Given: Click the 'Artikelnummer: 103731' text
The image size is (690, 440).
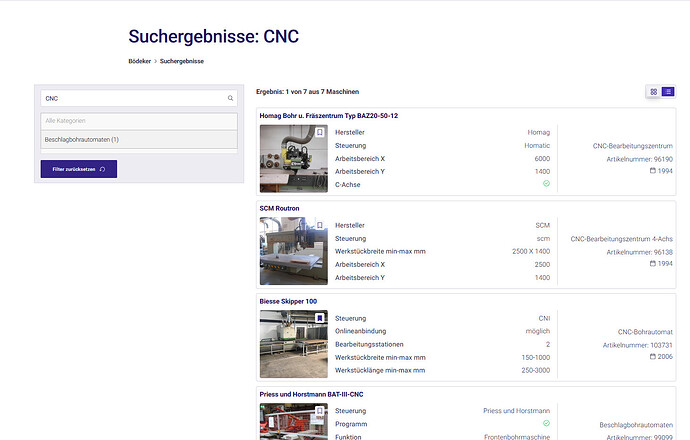Looking at the screenshot, I should (638, 345).
